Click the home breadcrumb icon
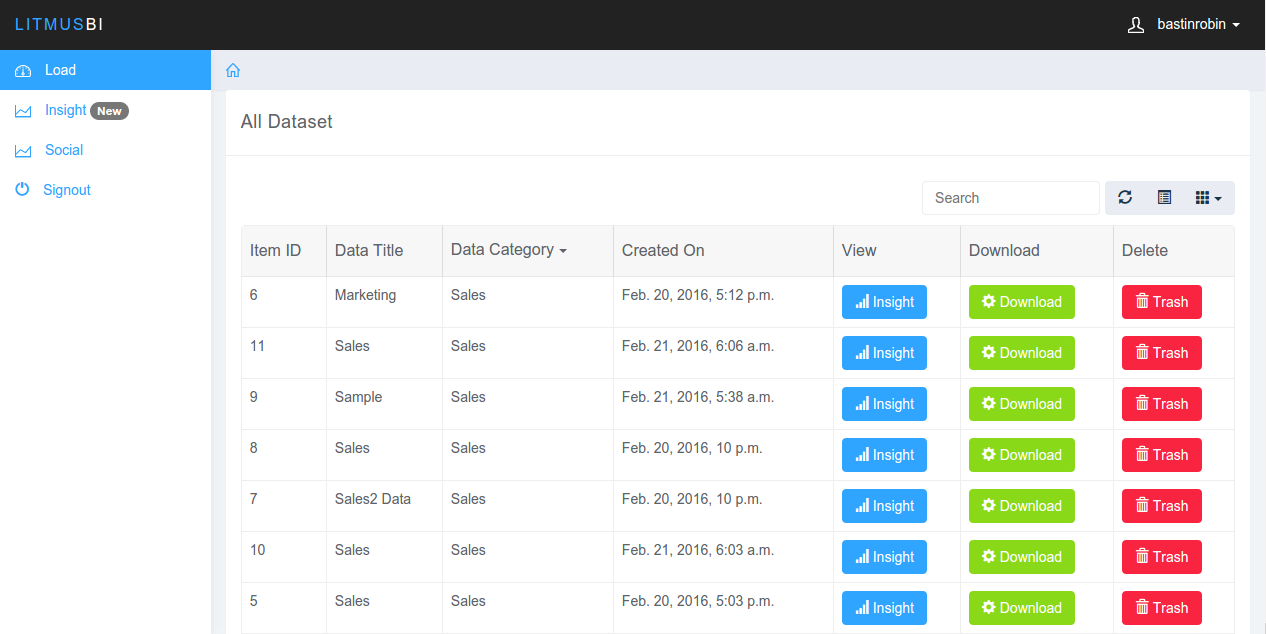The width and height of the screenshot is (1266, 634). pyautogui.click(x=233, y=71)
